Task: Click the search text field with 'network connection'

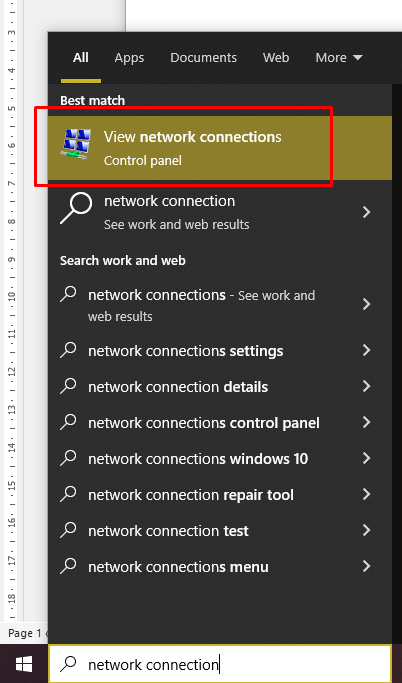Action: coord(219,664)
